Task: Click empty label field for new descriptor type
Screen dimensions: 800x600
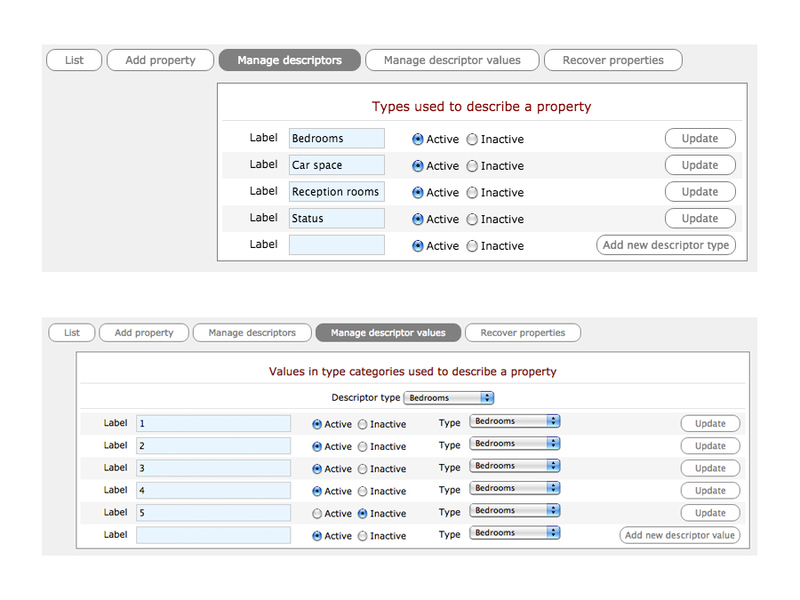Action: (336, 245)
